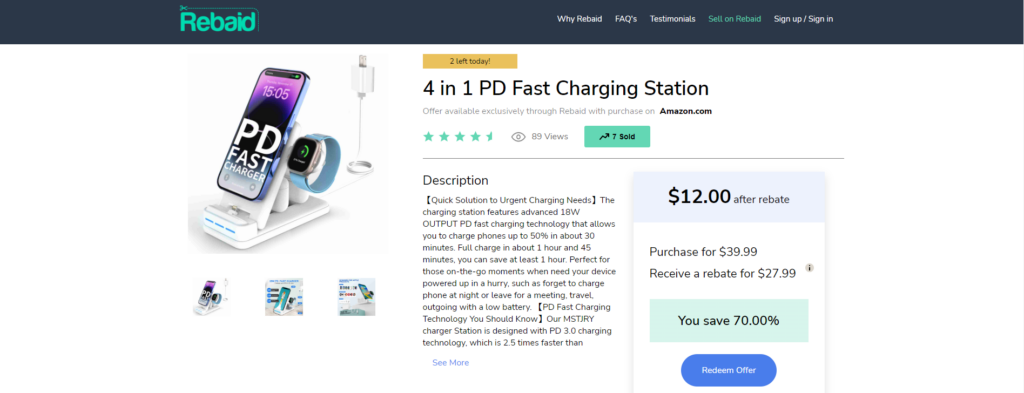Click the Amazon.com link

[686, 111]
